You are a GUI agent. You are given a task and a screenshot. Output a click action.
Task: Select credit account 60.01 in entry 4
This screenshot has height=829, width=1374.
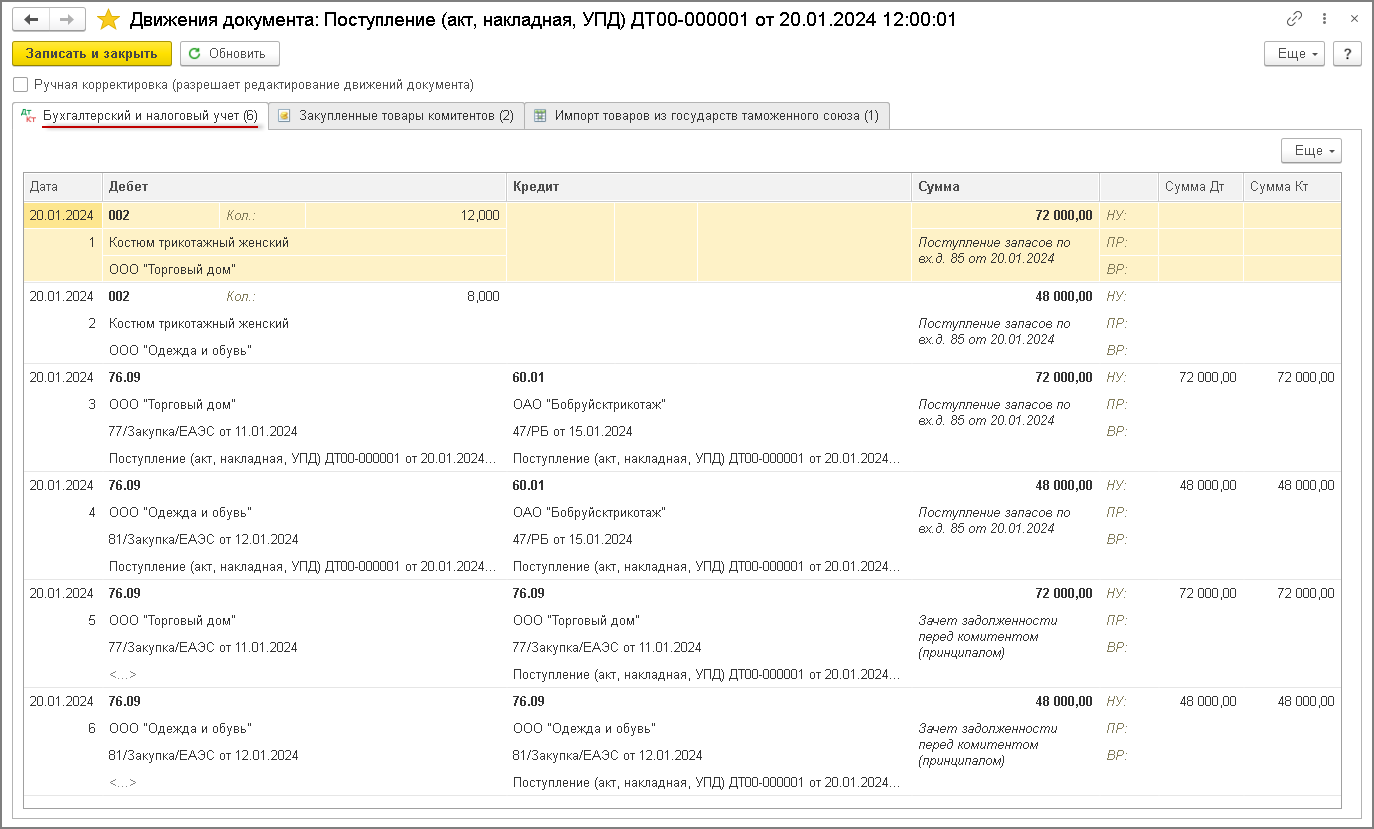529,485
